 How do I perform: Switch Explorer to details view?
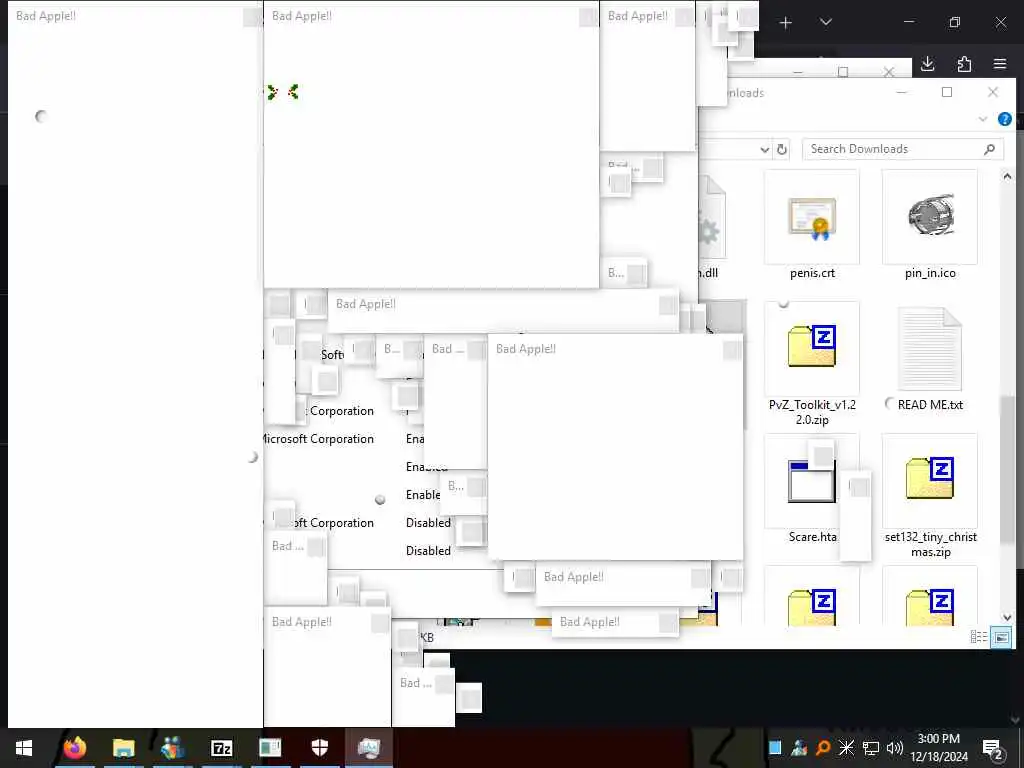[978, 637]
